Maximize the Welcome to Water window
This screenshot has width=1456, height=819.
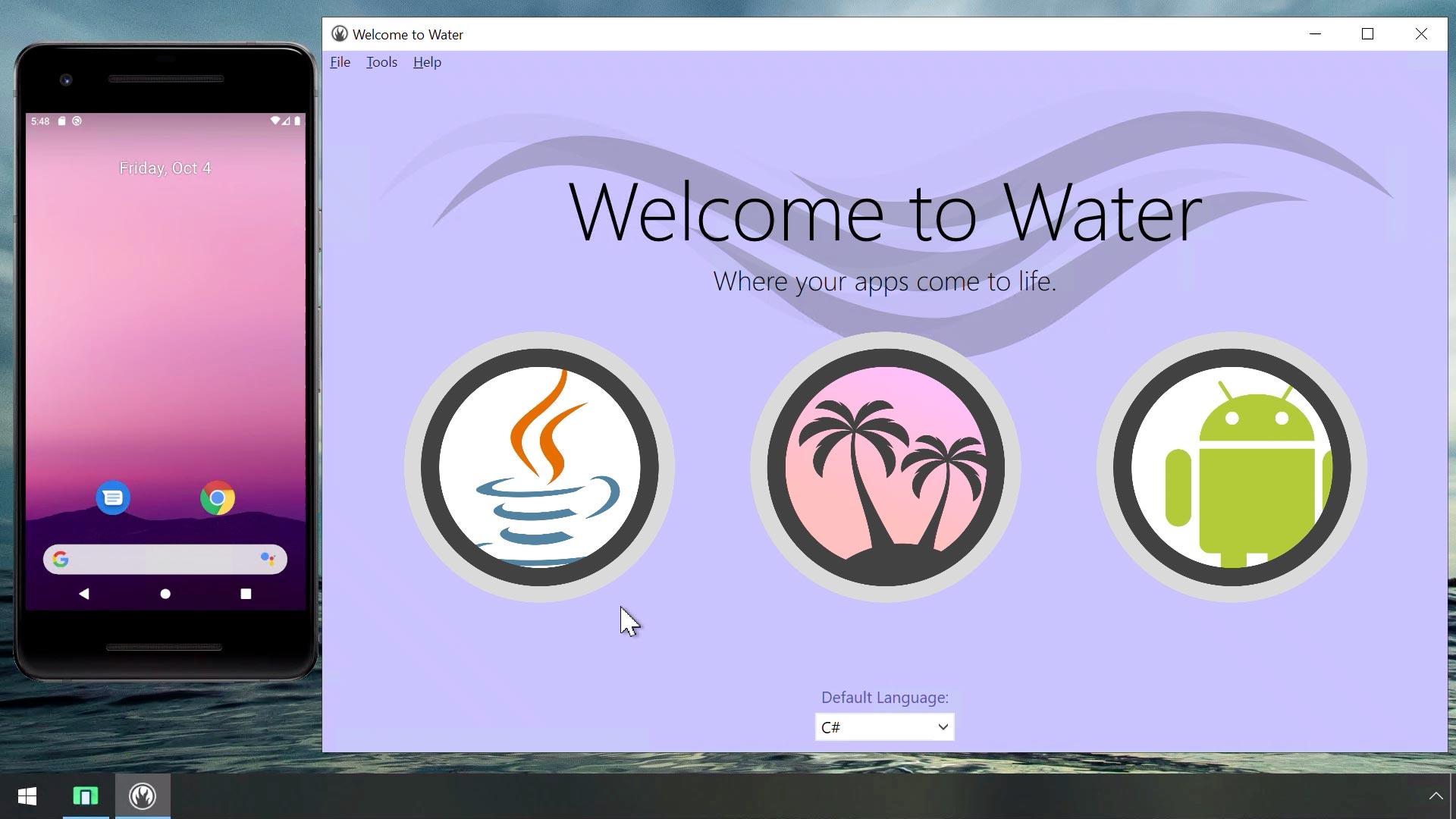[1368, 34]
